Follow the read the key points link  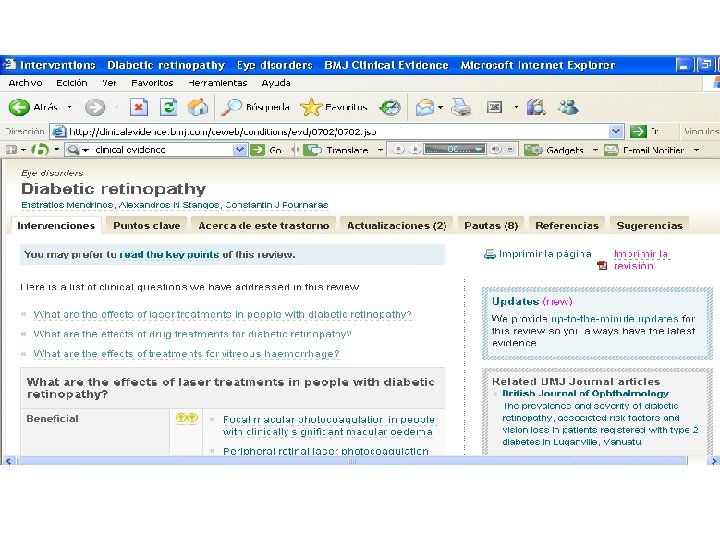click(x=169, y=254)
